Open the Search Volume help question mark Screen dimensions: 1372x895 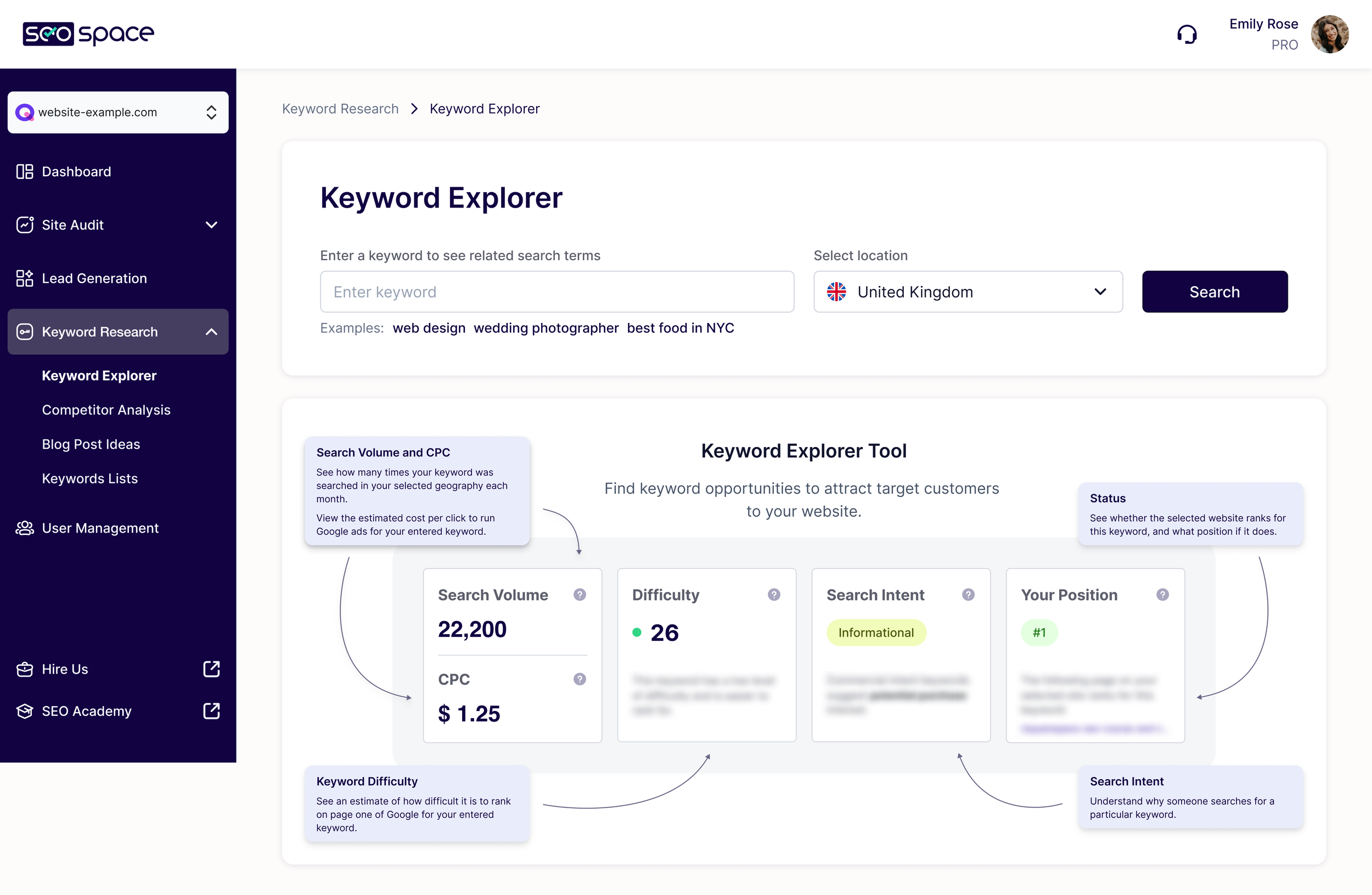coord(580,595)
